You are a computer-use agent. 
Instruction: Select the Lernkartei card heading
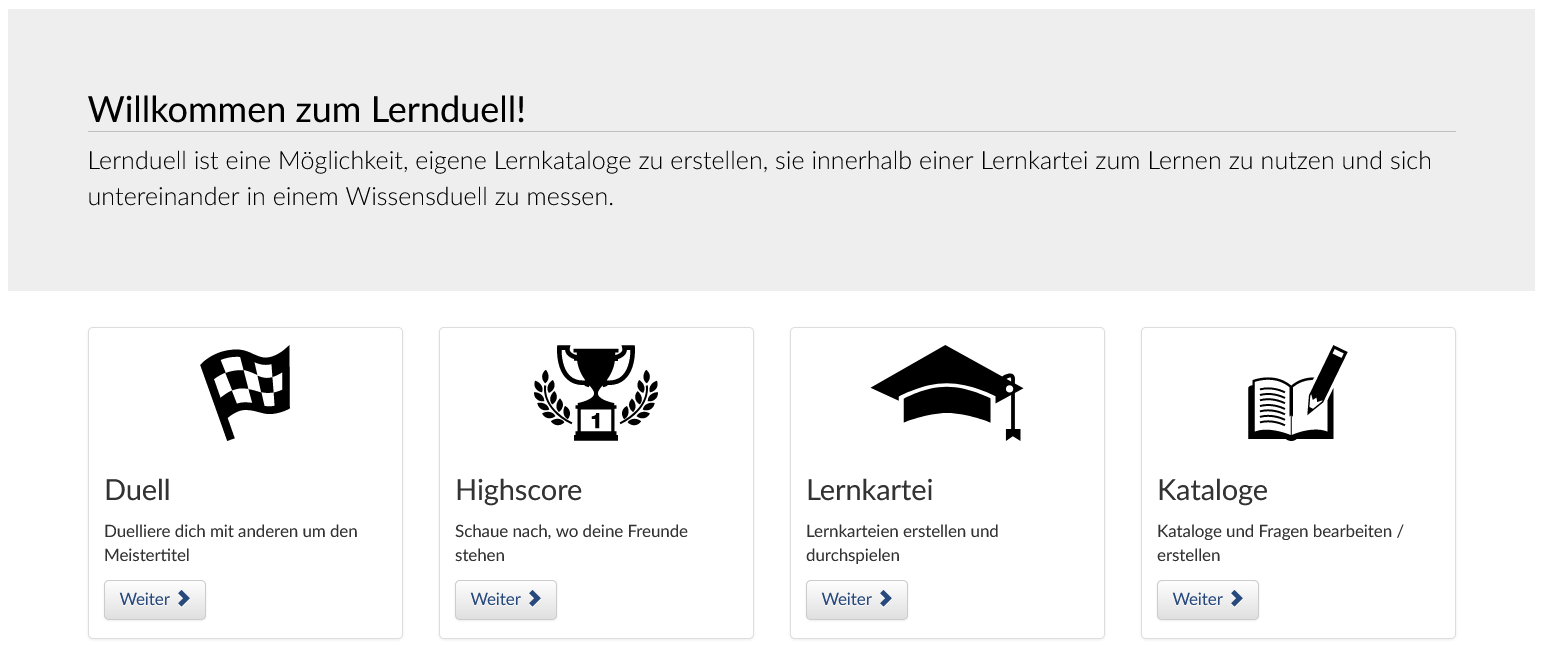869,490
